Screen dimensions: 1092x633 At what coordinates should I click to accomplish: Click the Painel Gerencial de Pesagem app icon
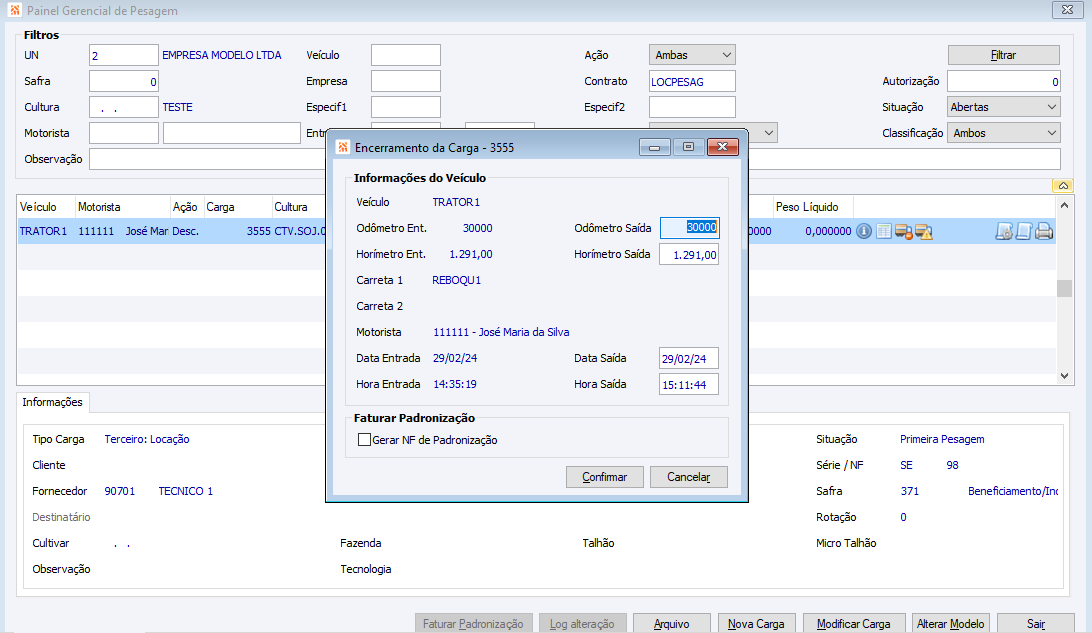coord(15,10)
